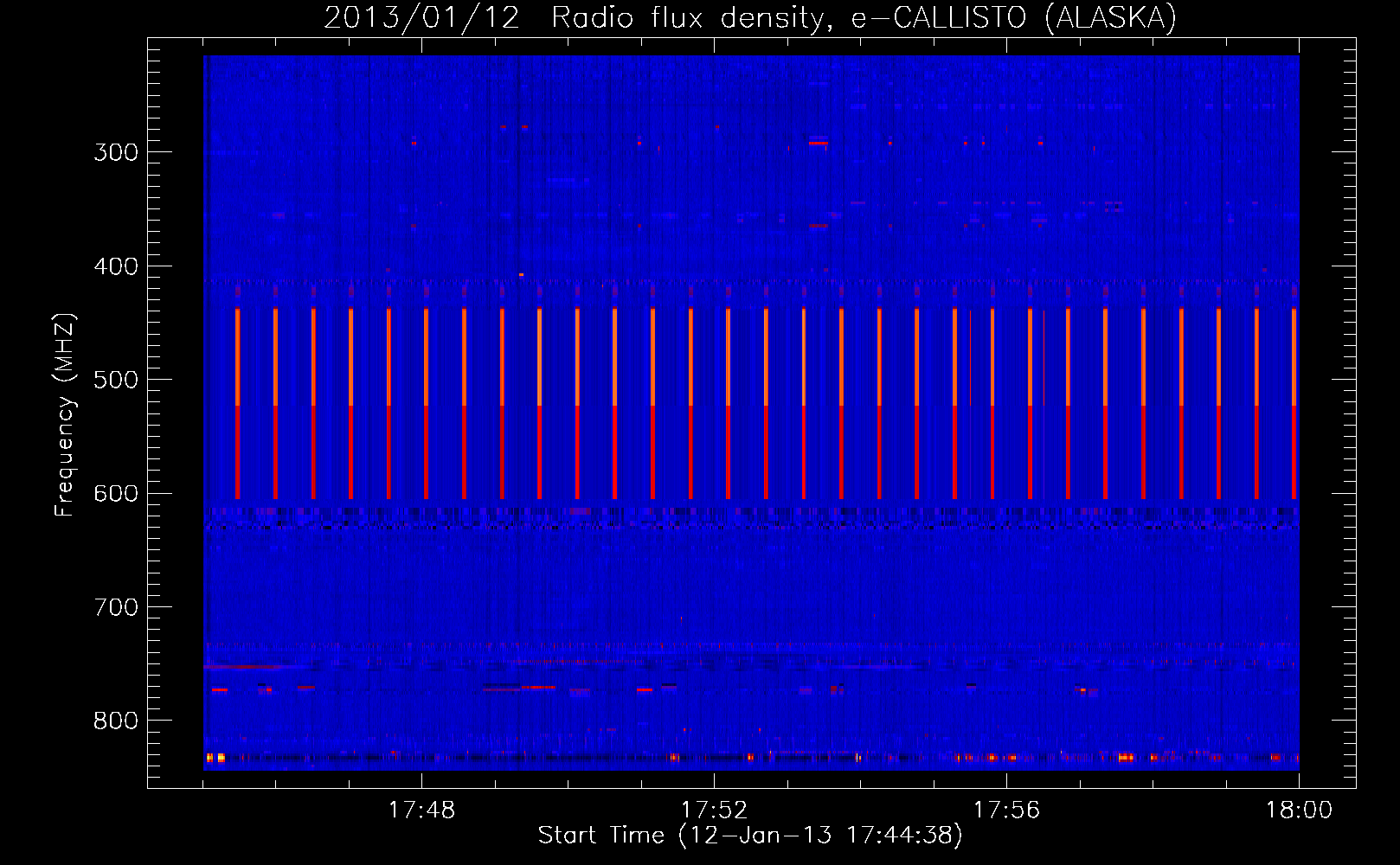Click the 300 frequency axis label
The width and height of the screenshot is (1400, 865).
[116, 152]
